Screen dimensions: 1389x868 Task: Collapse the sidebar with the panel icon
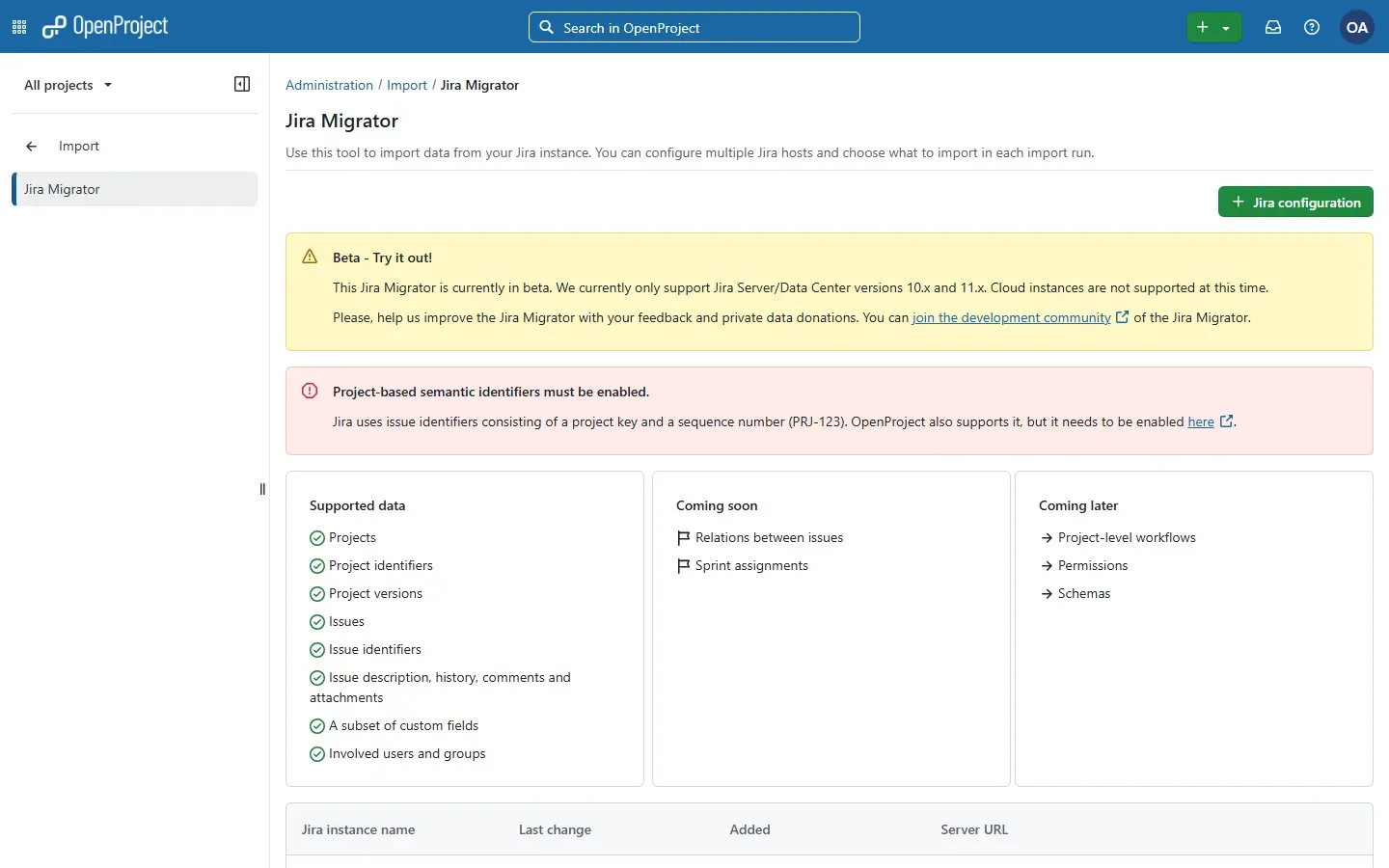(x=242, y=84)
